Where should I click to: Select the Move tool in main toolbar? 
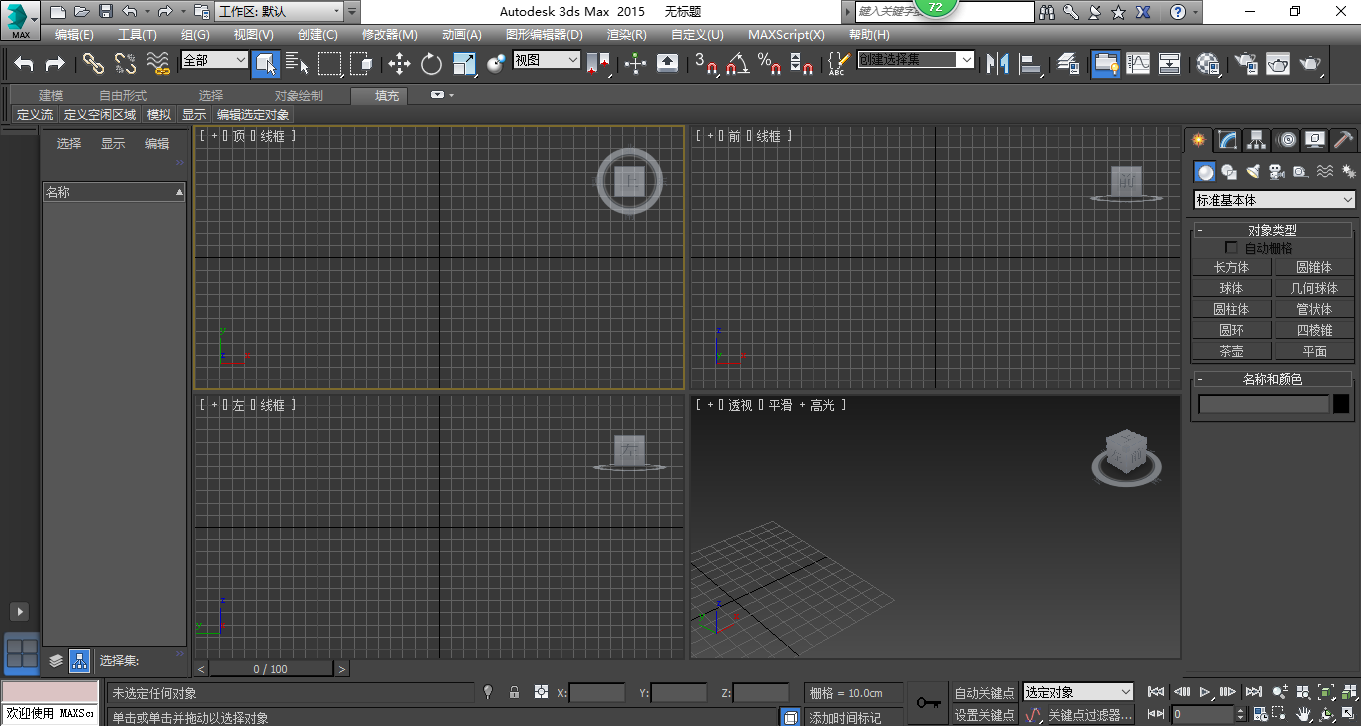[x=399, y=64]
